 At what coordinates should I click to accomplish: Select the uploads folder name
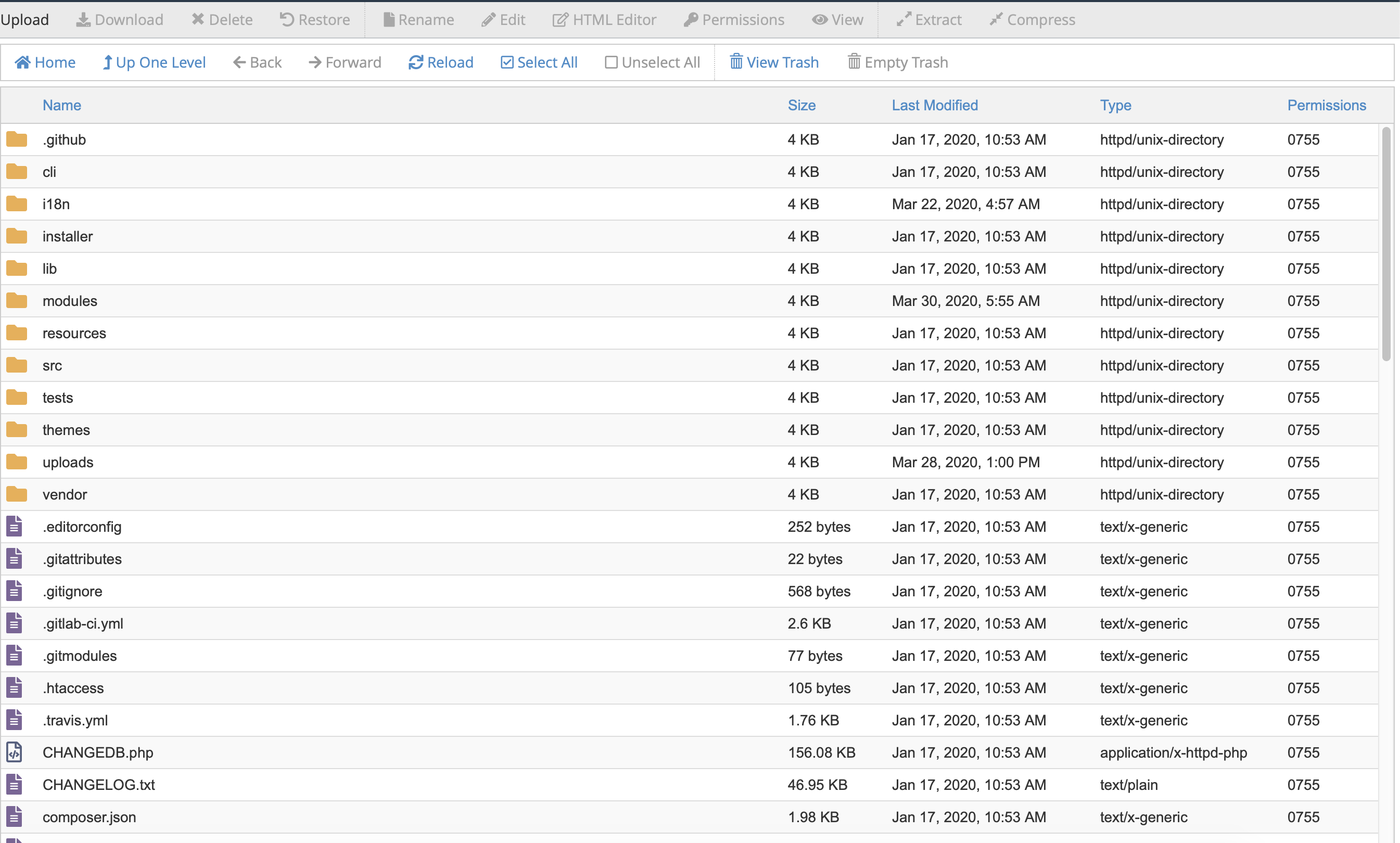[68, 462]
